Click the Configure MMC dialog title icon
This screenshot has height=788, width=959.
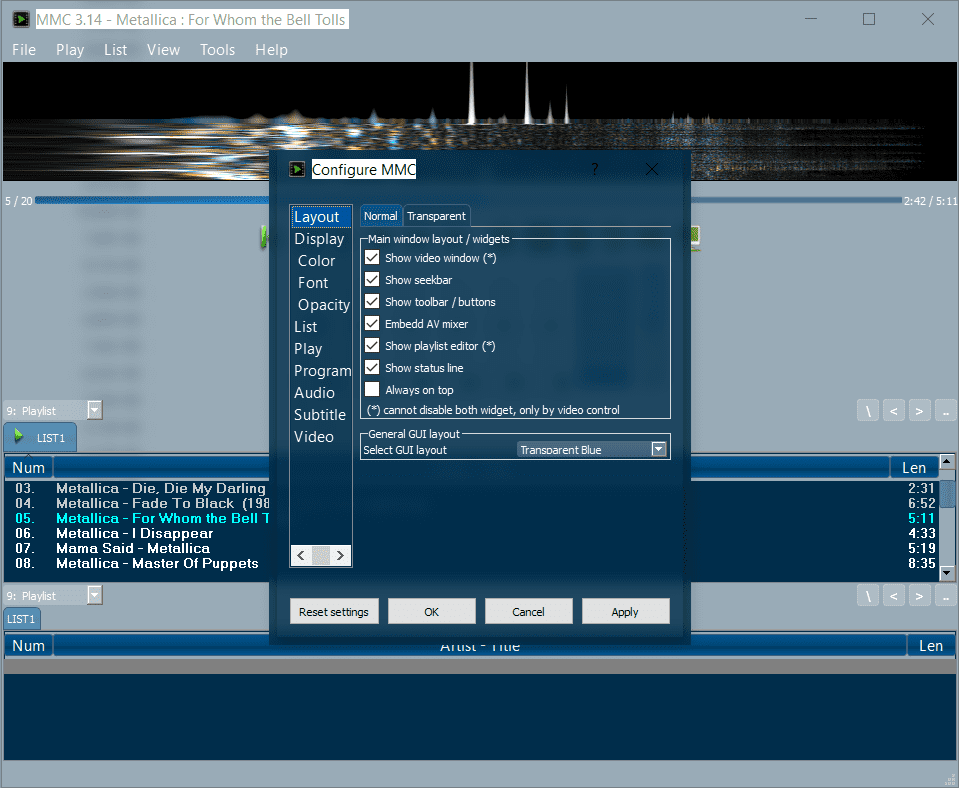click(x=297, y=169)
